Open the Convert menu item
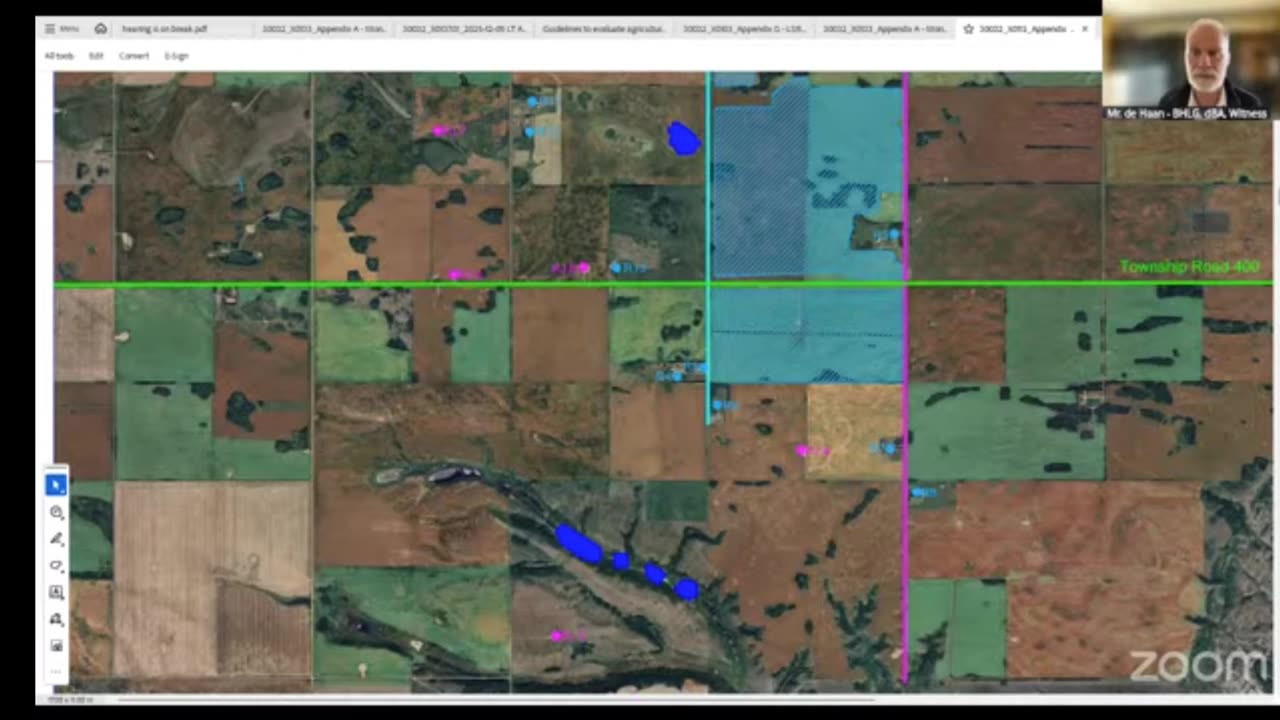 point(134,56)
